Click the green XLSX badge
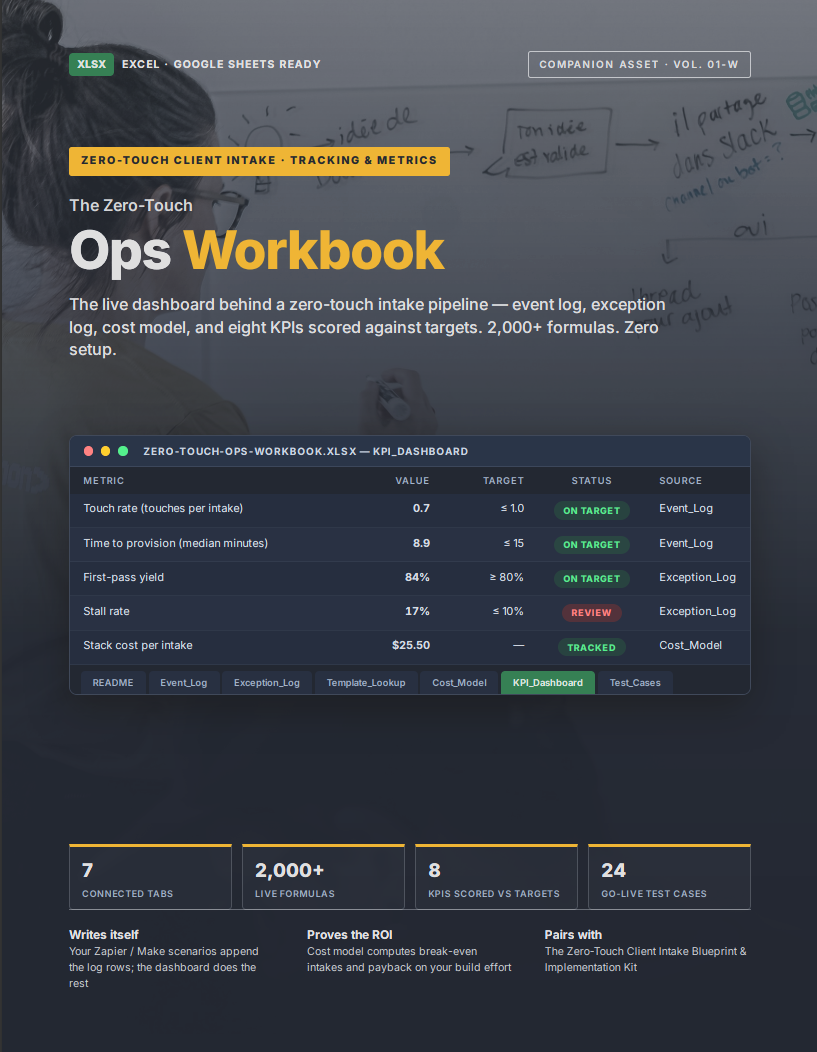The image size is (817, 1052). coord(91,64)
